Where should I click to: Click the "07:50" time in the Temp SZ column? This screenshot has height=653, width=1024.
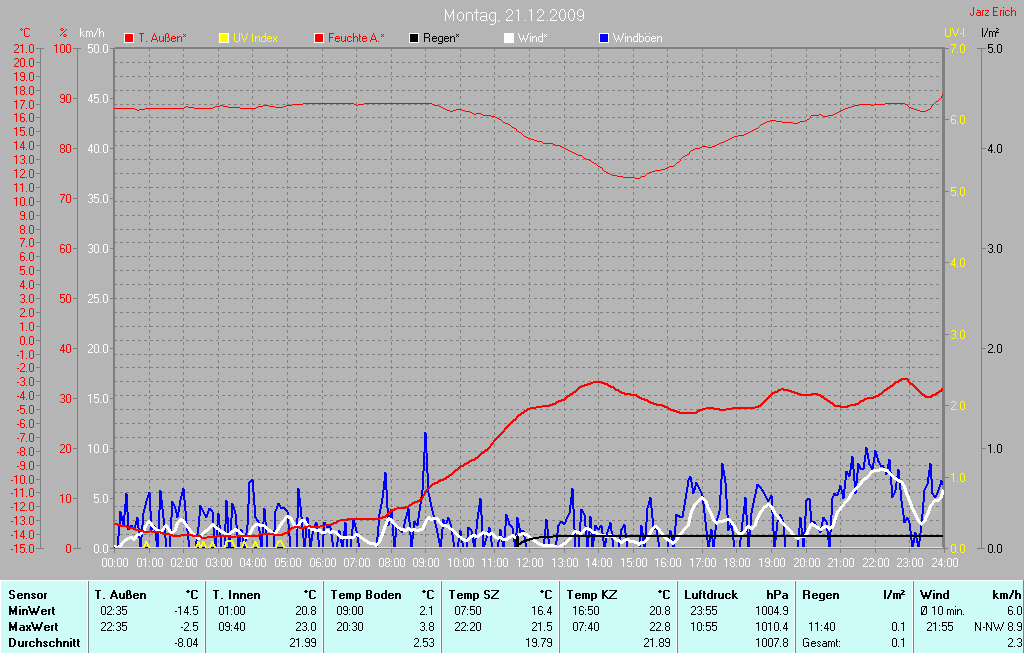pyautogui.click(x=468, y=611)
